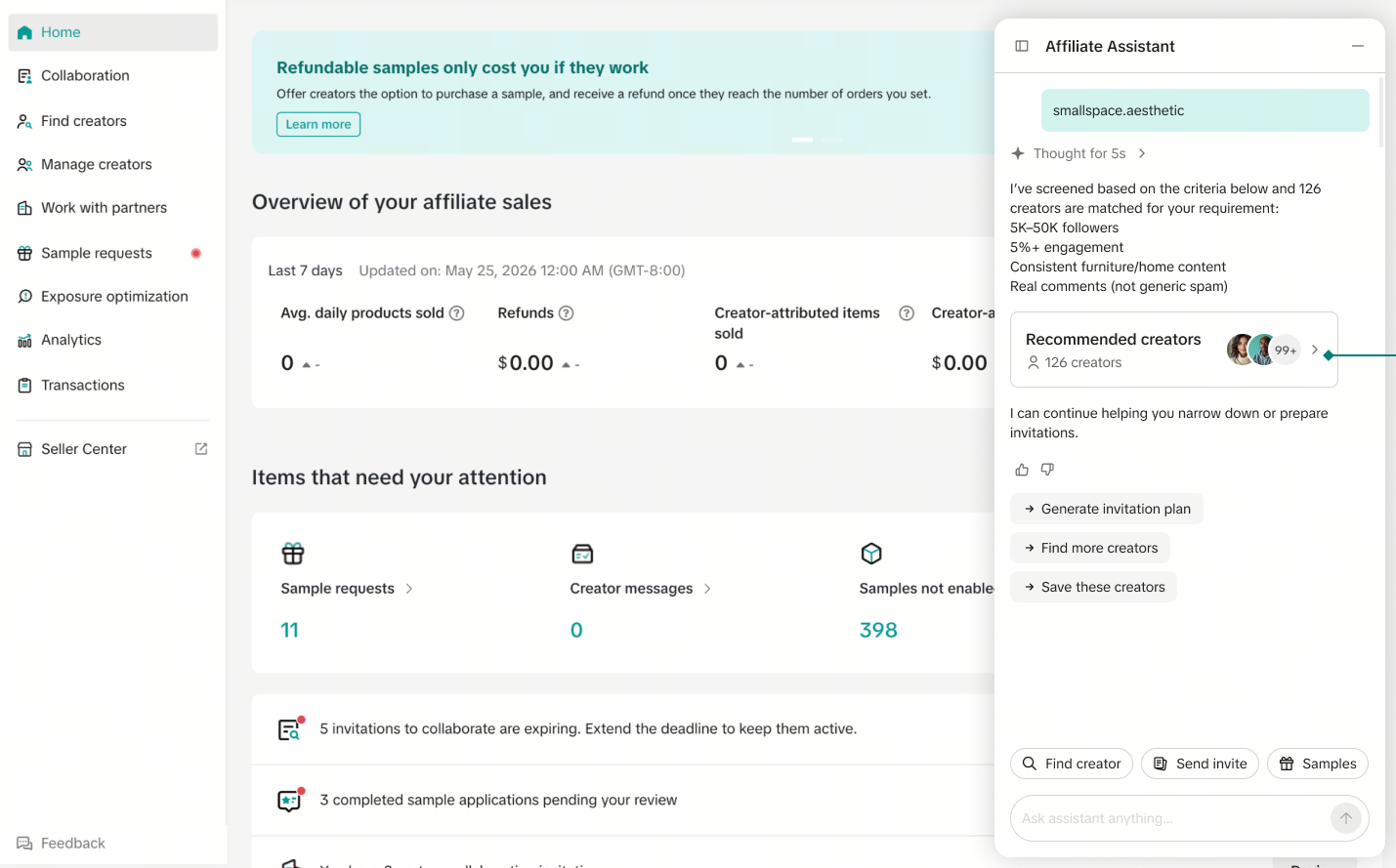The image size is (1396, 868).
Task: Click the help icon beside Creator-attributed items sold
Action: click(907, 313)
